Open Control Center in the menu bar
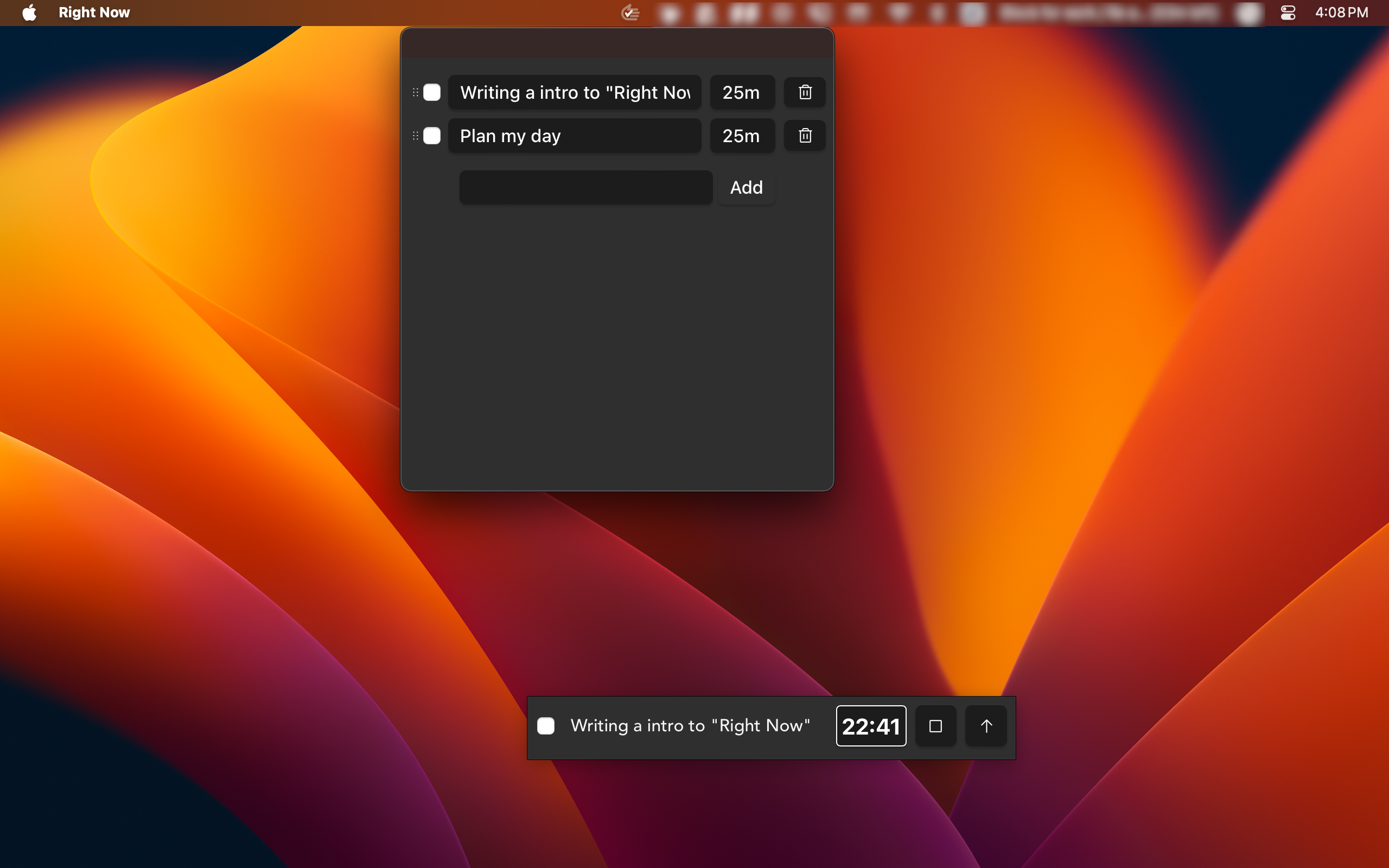1389x868 pixels. point(1288,12)
